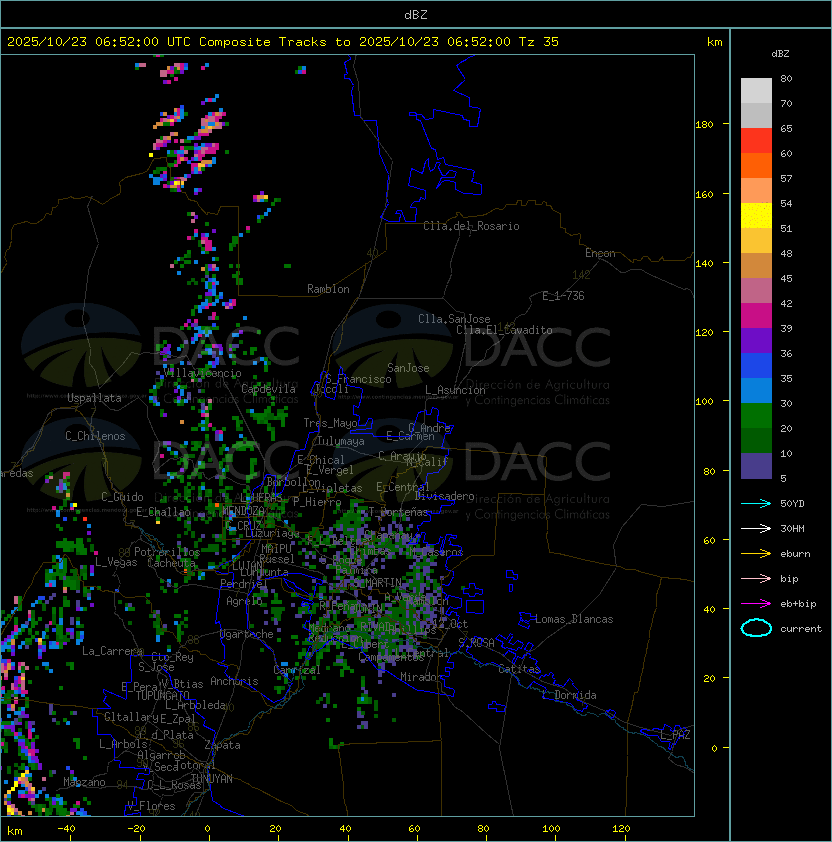Click the 'Agrelo' map label
This screenshot has height=842, width=832.
[244, 601]
